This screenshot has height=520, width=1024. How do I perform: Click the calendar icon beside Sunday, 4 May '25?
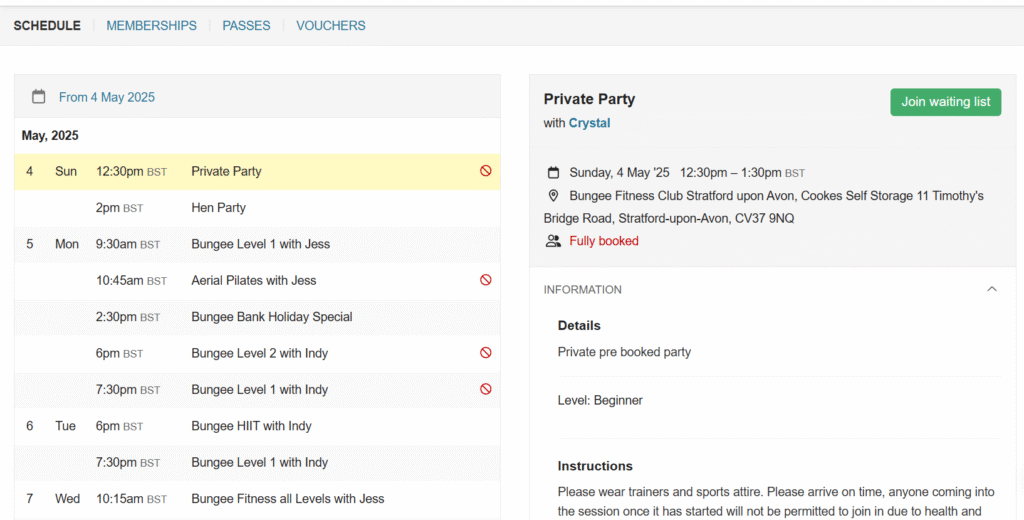pyautogui.click(x=553, y=172)
